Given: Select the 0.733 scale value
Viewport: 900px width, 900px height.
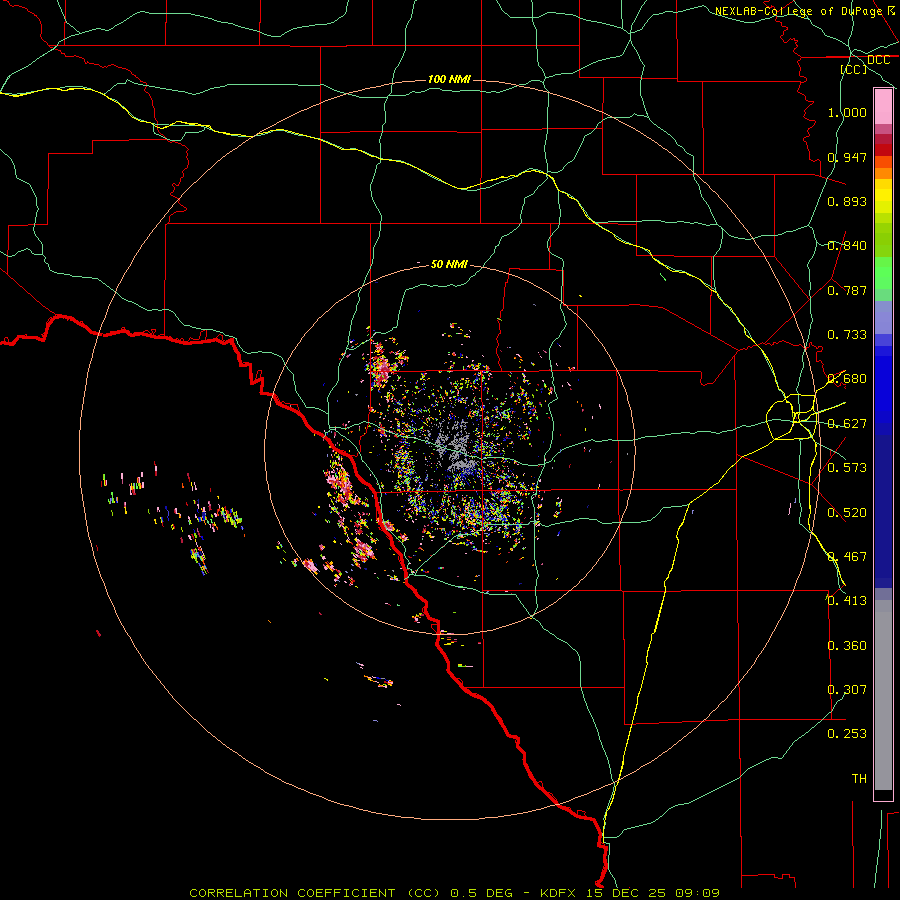Looking at the screenshot, I should coord(847,335).
